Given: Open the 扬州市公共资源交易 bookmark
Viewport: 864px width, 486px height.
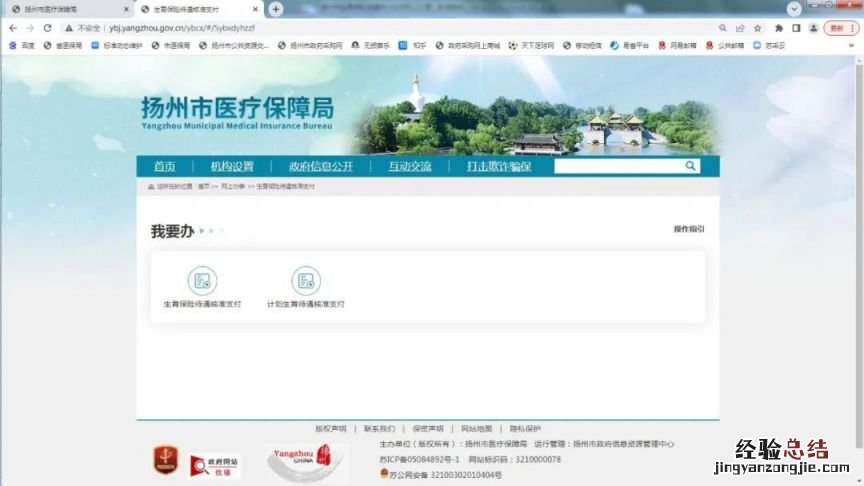Looking at the screenshot, I should 234,45.
